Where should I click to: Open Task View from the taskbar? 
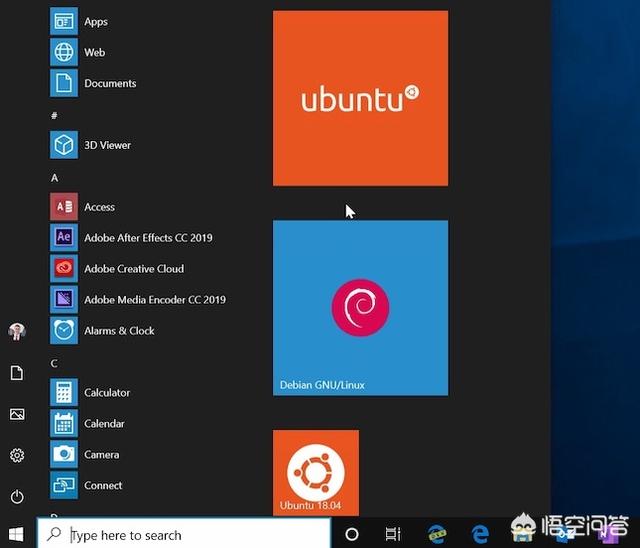pos(393,534)
